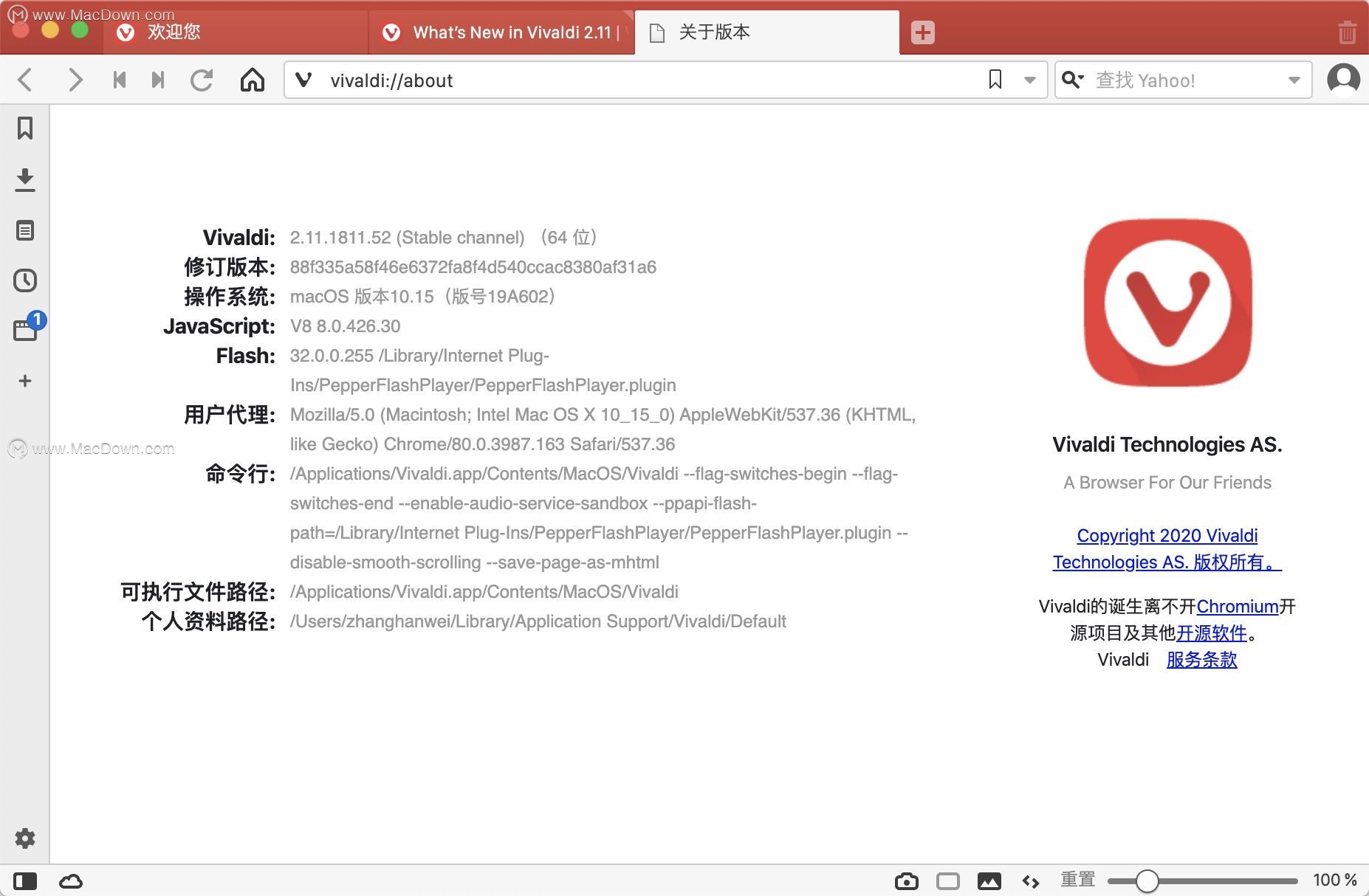Click version text 2.11.1811.52 (Stable channel)
Viewport: 1369px width, 896px height.
pos(407,237)
